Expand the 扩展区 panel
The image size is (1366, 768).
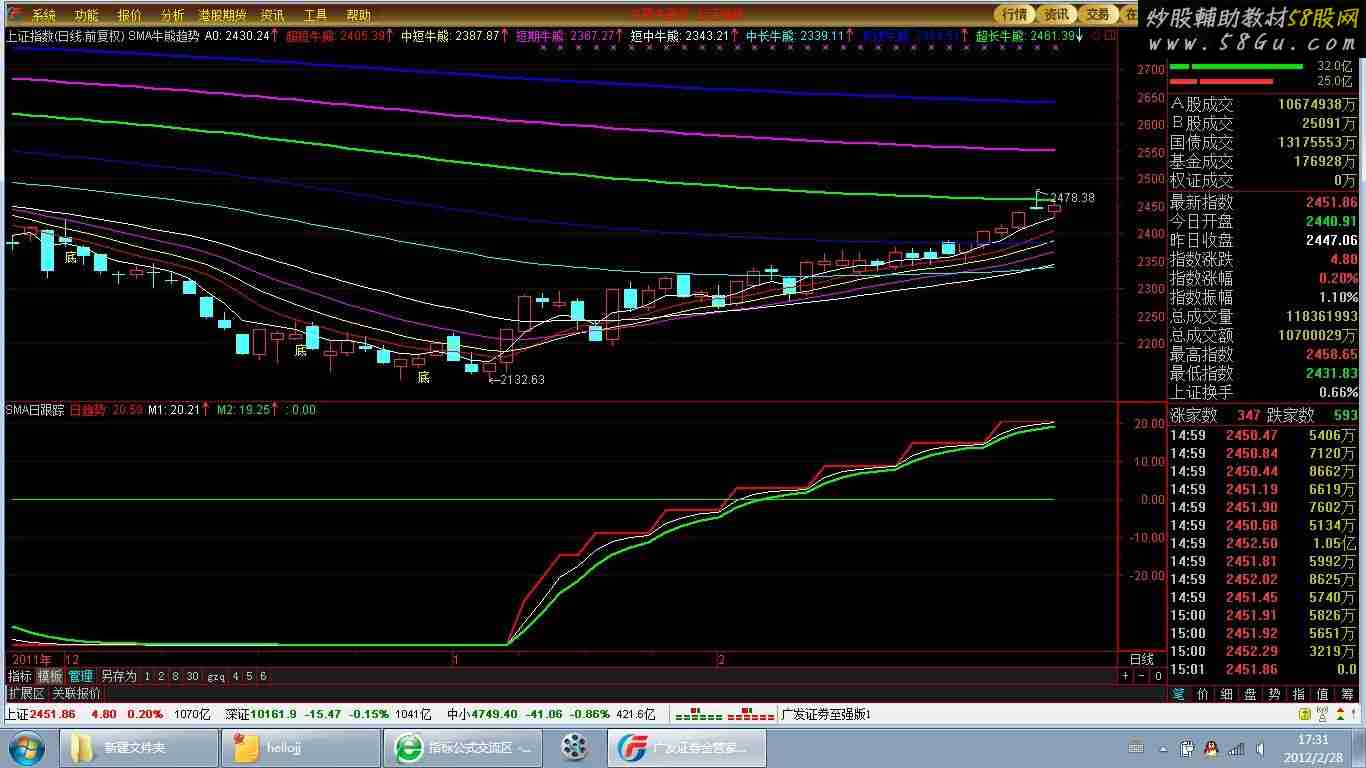(x=26, y=693)
